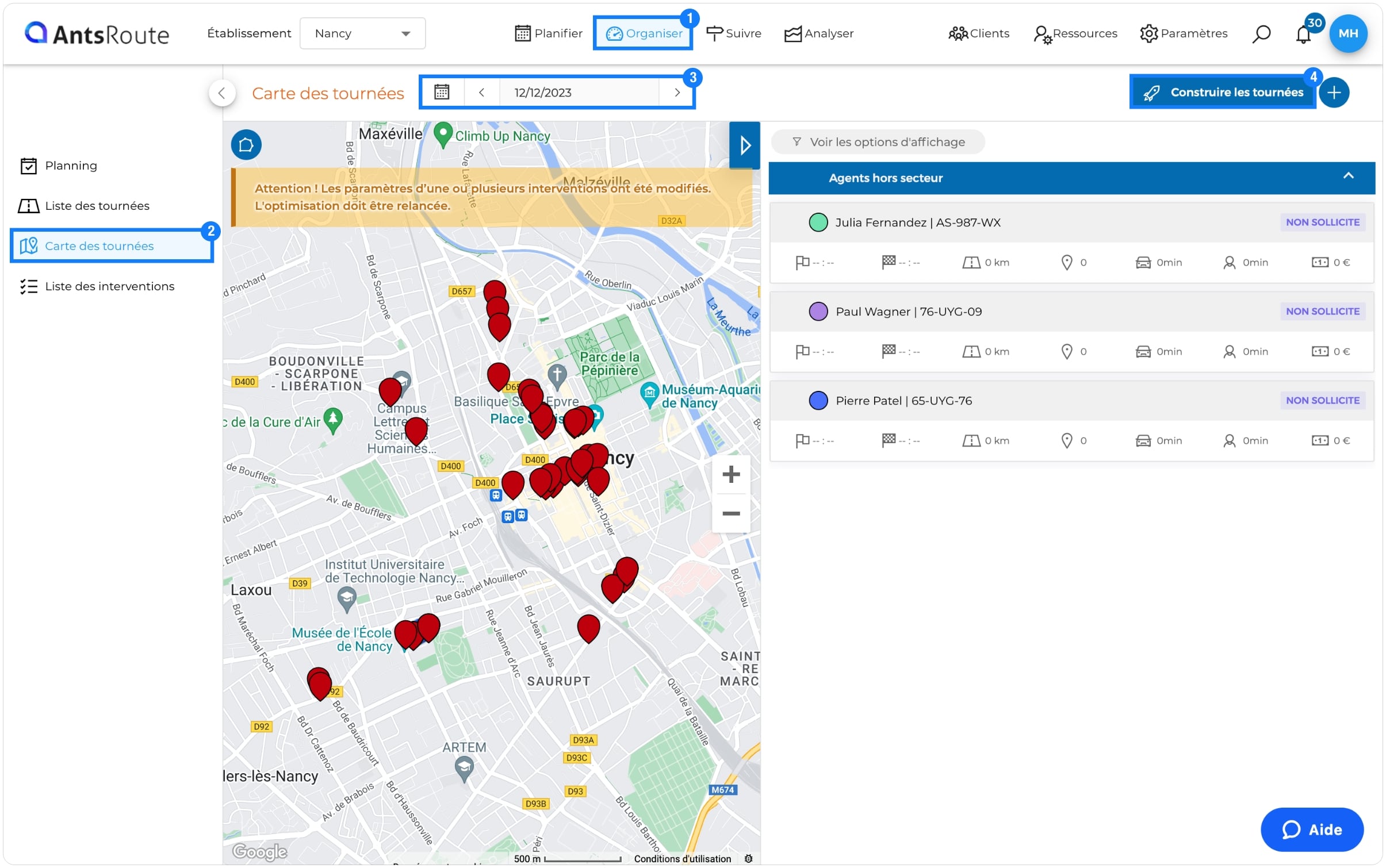Click Paul Wagner purple color dot
Screen dimensions: 1386x868
point(818,312)
